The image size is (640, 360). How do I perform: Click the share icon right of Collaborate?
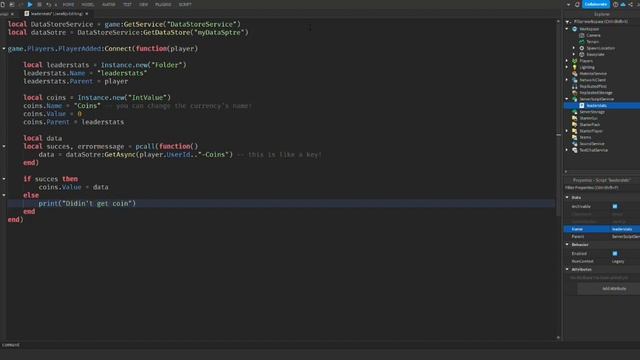pyautogui.click(x=631, y=4)
